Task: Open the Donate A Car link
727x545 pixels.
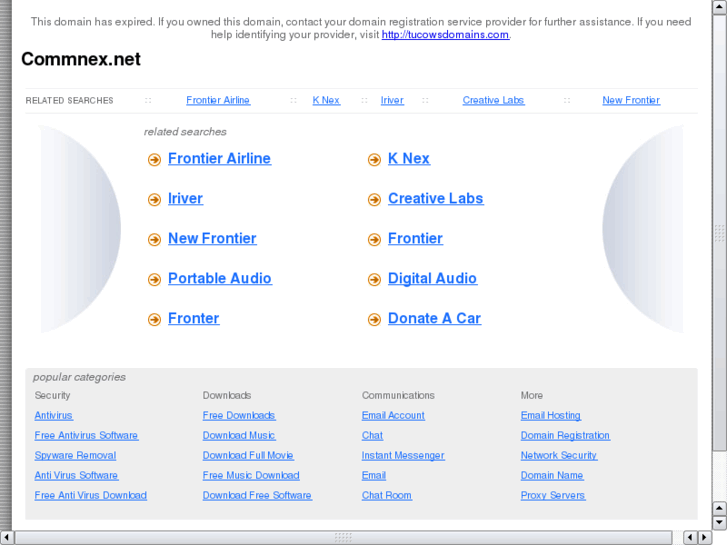Action: pyautogui.click(x=434, y=318)
